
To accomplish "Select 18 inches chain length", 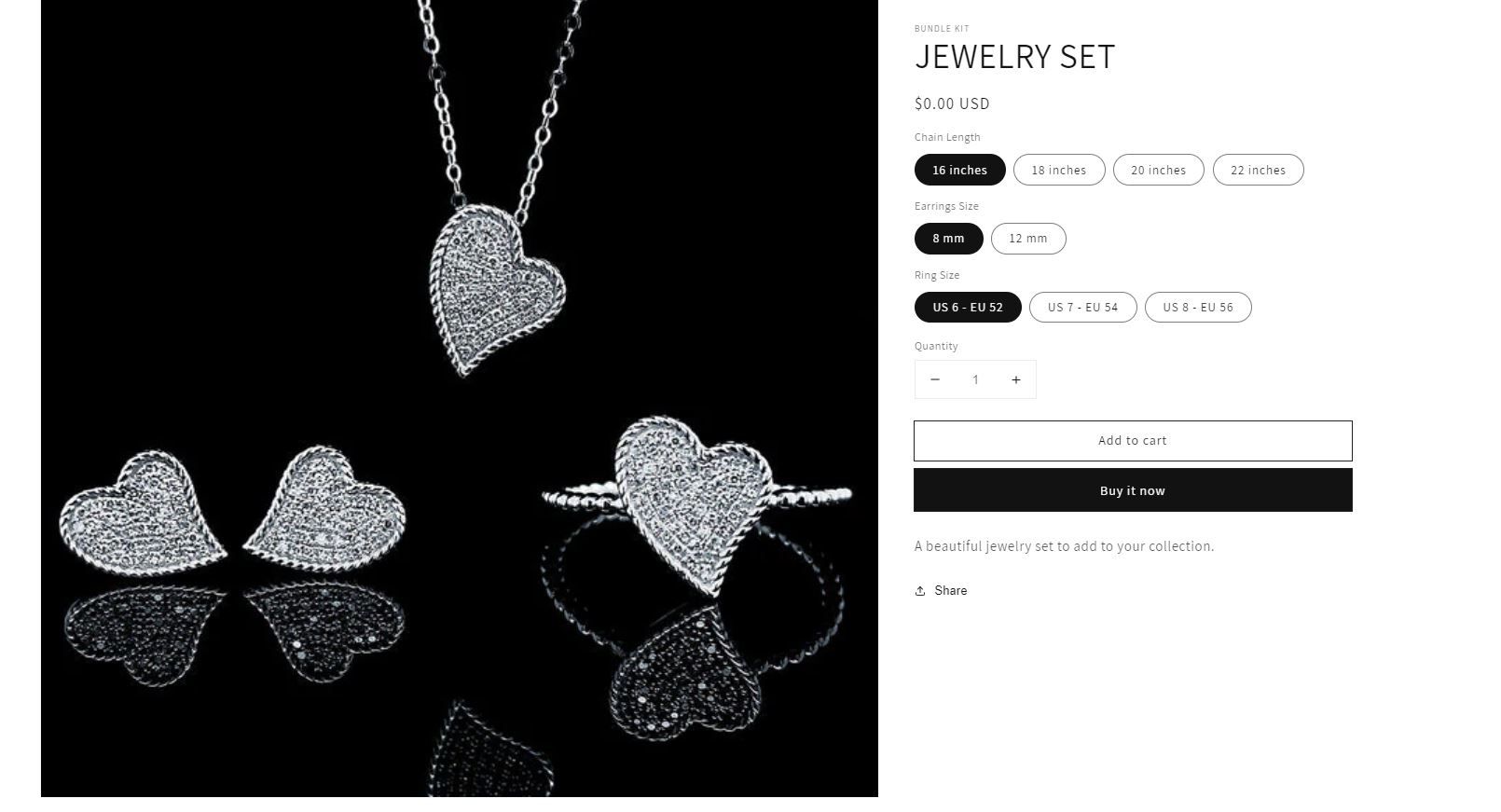I will [1059, 170].
